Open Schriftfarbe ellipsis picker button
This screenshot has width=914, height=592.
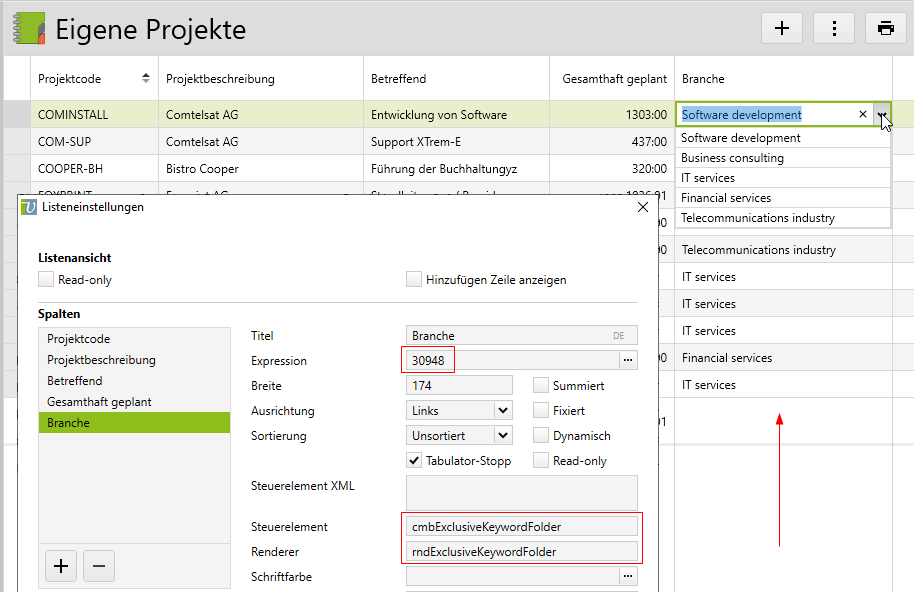pos(628,576)
